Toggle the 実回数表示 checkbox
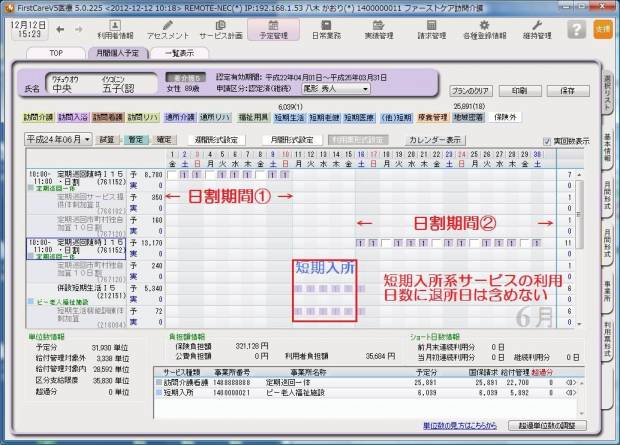 (546, 140)
